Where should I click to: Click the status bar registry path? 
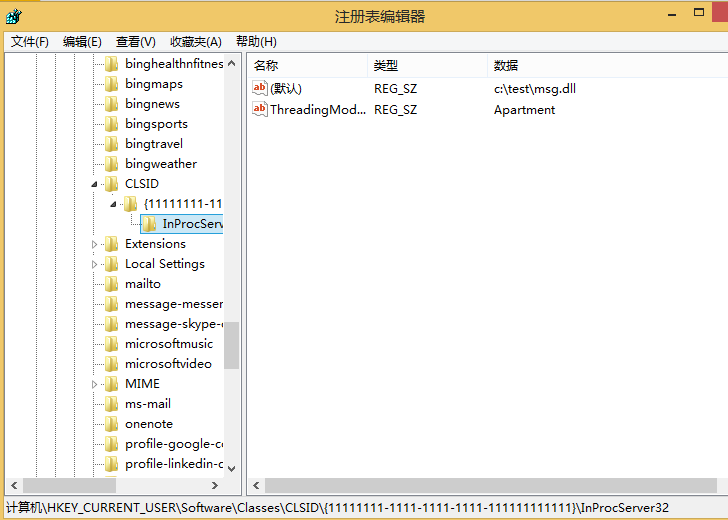click(338, 507)
